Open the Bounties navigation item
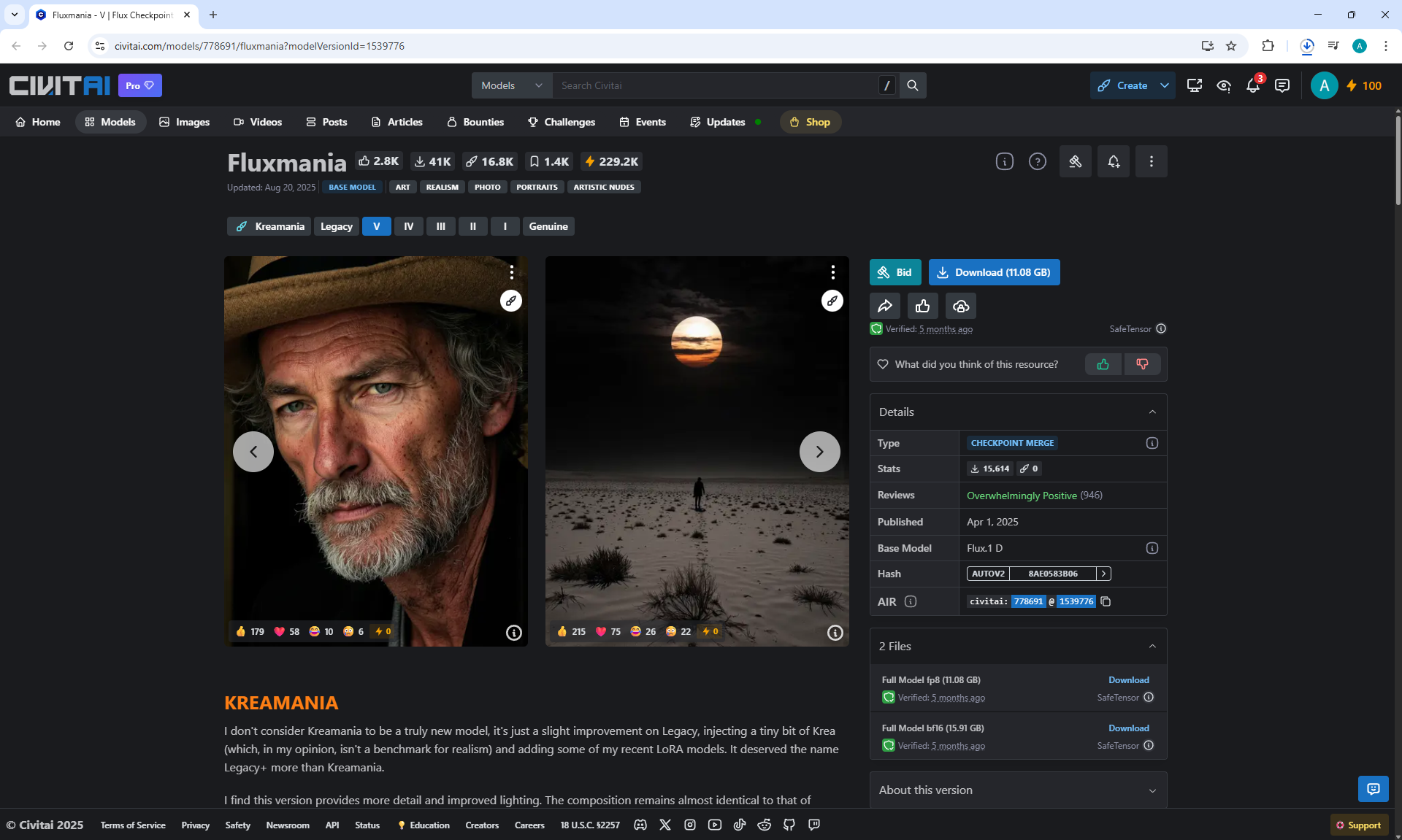This screenshot has height=840, width=1402. (x=475, y=122)
